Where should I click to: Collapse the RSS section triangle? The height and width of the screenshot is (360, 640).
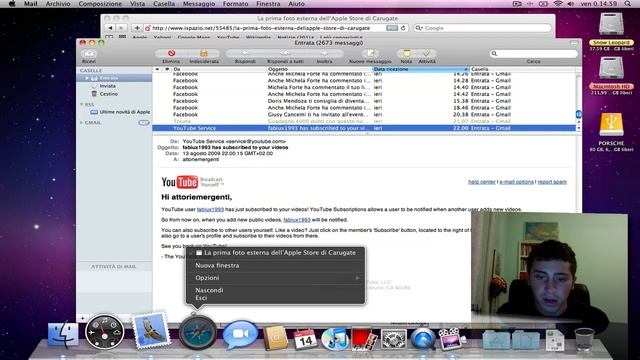(81, 104)
